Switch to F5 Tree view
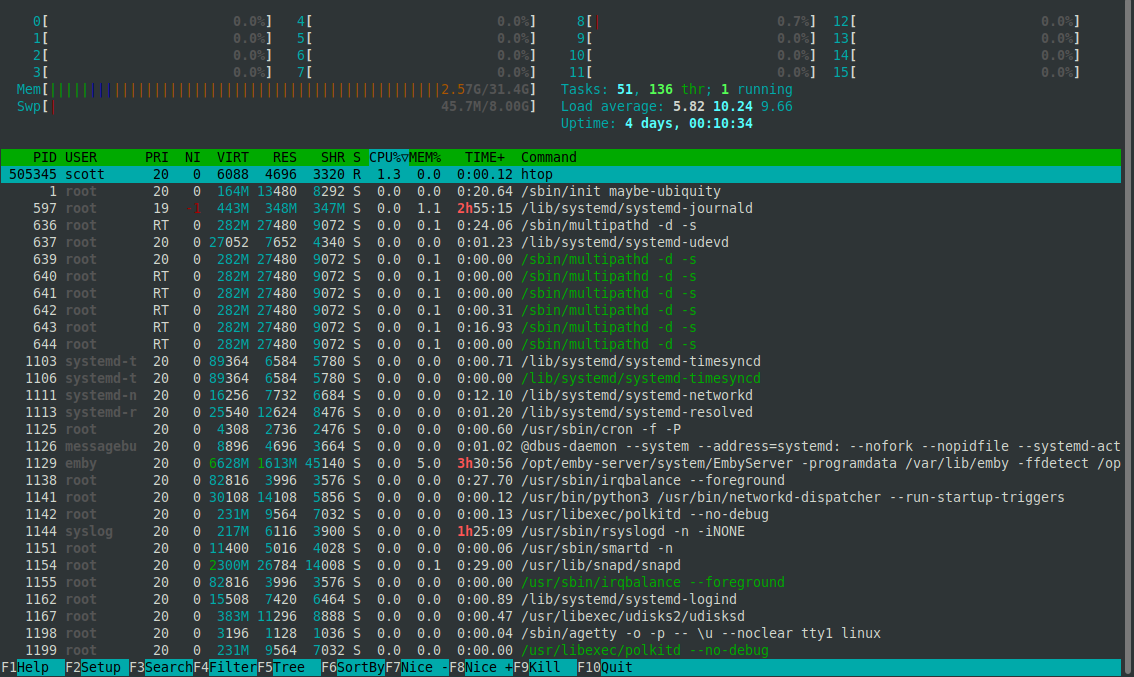This screenshot has width=1134, height=677. (x=289, y=667)
